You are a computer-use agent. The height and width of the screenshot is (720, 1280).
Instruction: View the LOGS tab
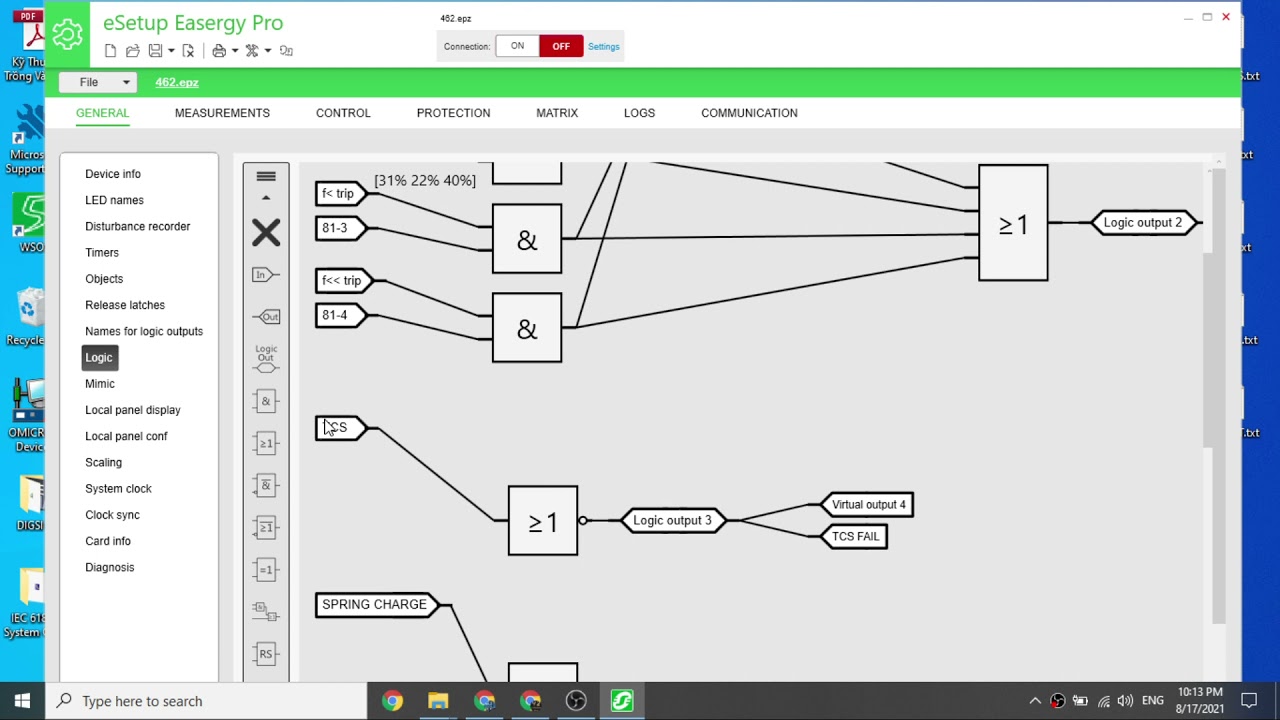(639, 113)
